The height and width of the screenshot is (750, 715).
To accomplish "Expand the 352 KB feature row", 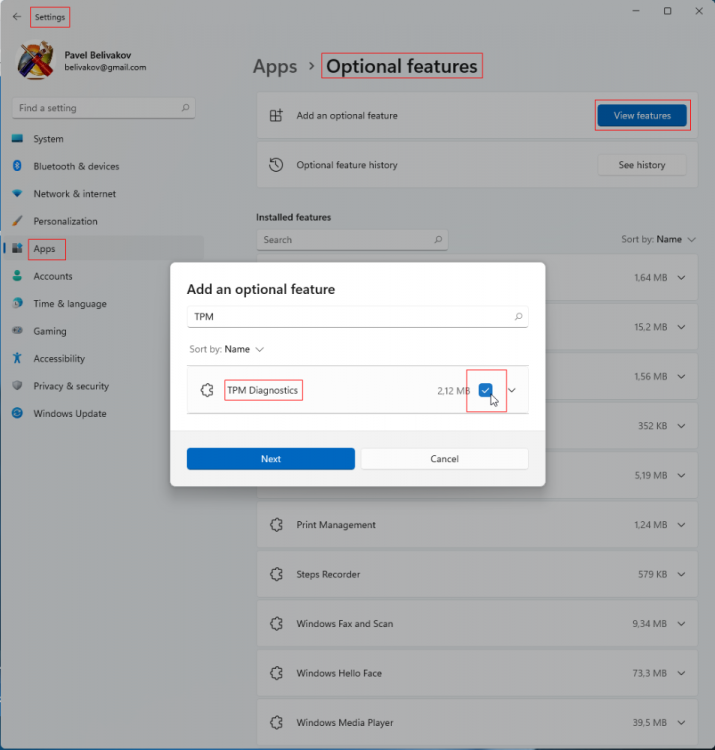I will tap(682, 426).
